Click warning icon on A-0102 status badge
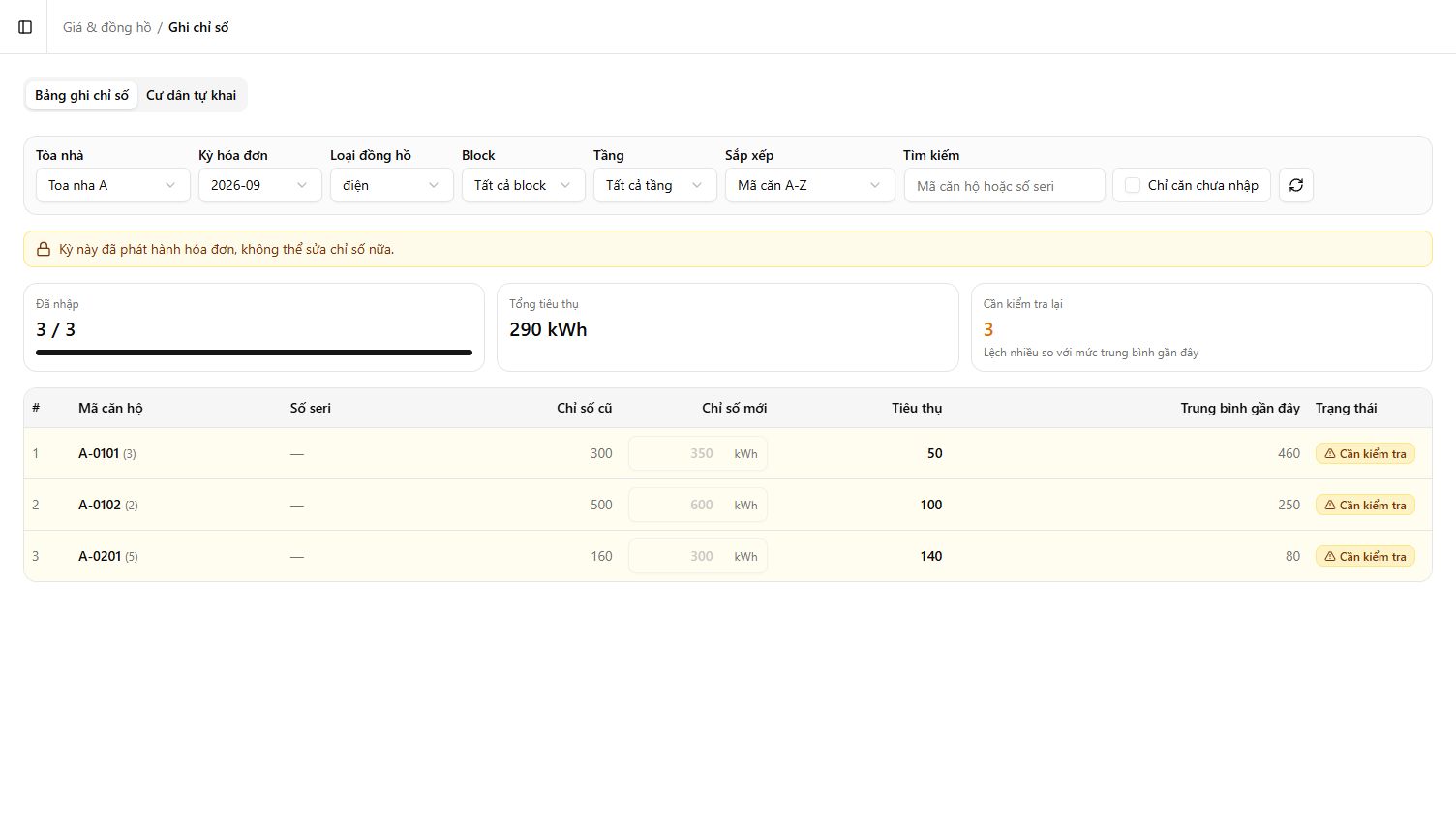 coord(1330,505)
